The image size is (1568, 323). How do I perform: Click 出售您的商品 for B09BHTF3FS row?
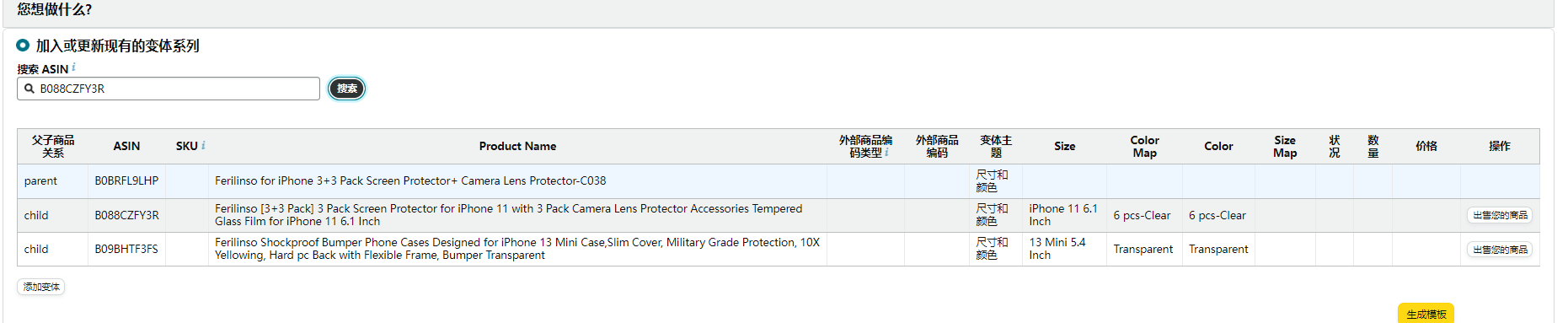[1500, 250]
